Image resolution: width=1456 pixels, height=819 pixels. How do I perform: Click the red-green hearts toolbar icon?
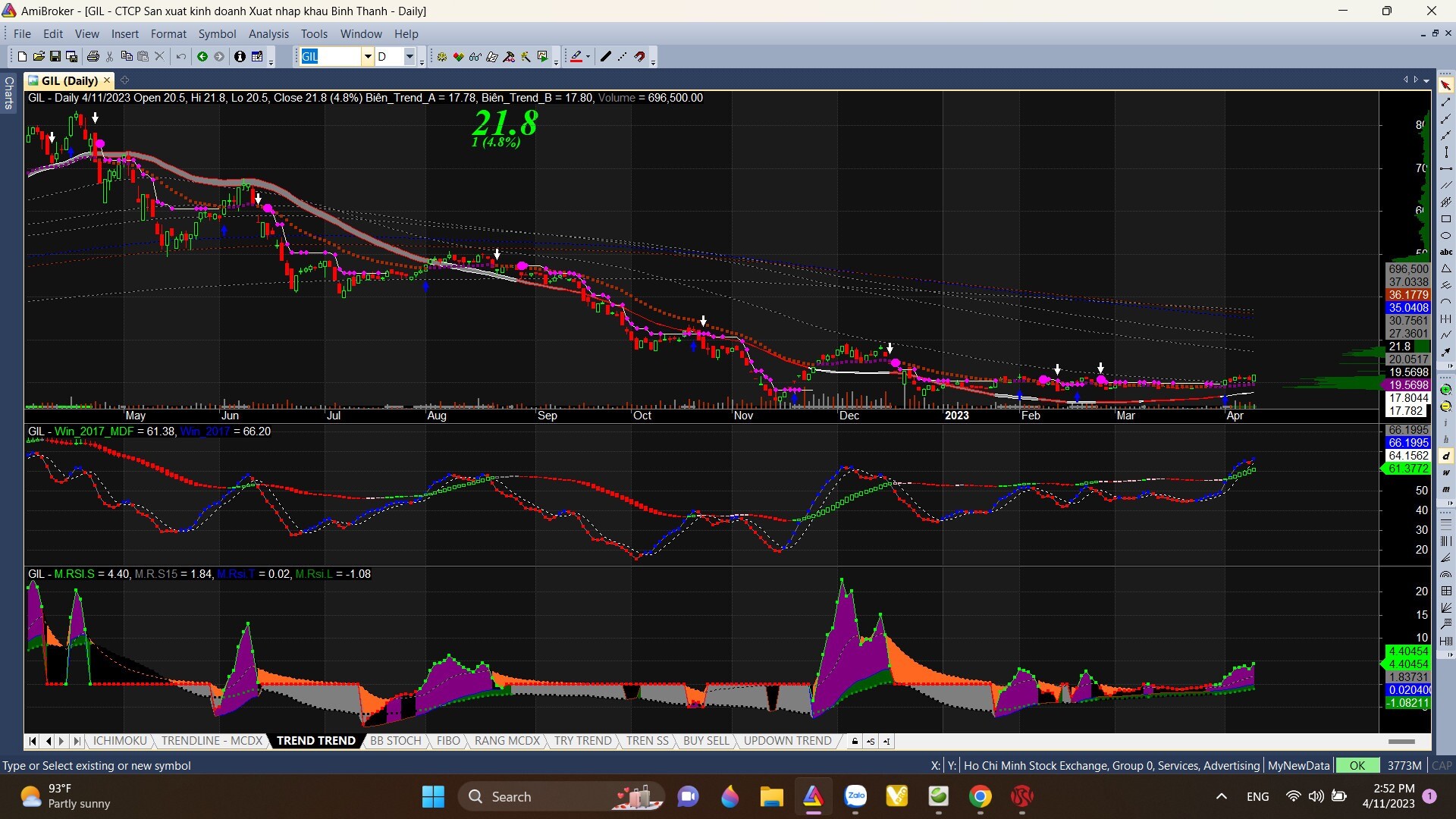(459, 56)
